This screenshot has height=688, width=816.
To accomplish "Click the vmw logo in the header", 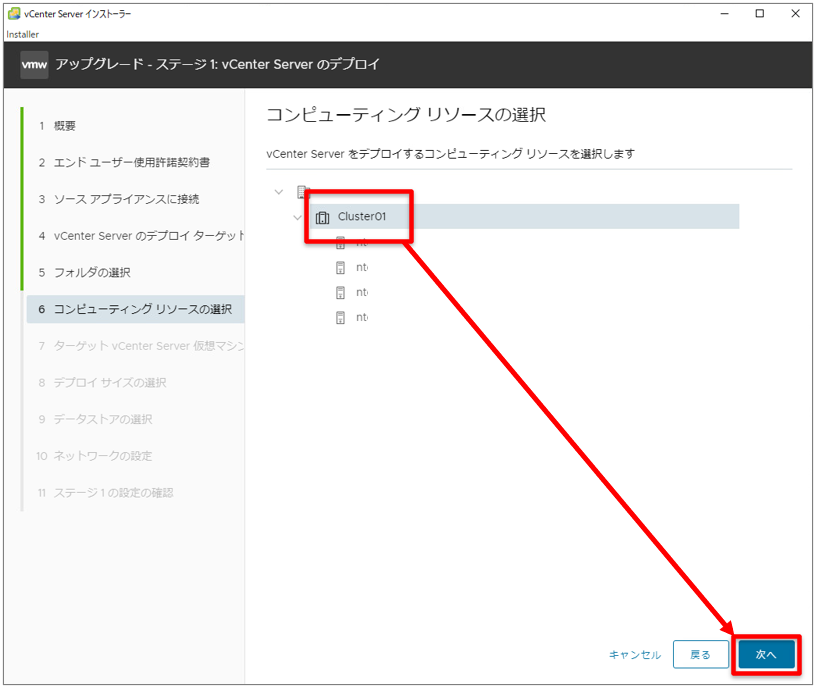I will (x=34, y=65).
